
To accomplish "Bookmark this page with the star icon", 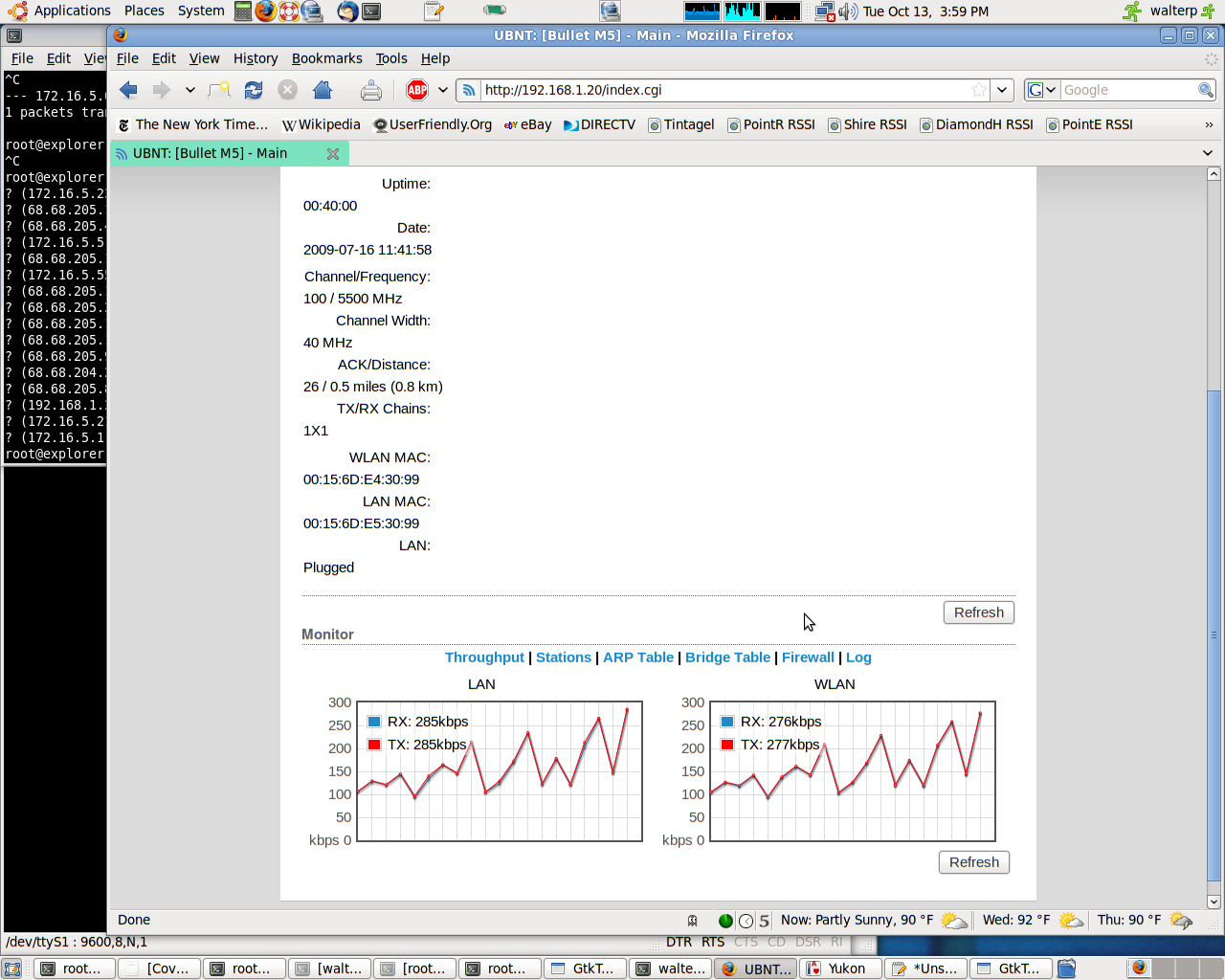I will click(x=979, y=90).
